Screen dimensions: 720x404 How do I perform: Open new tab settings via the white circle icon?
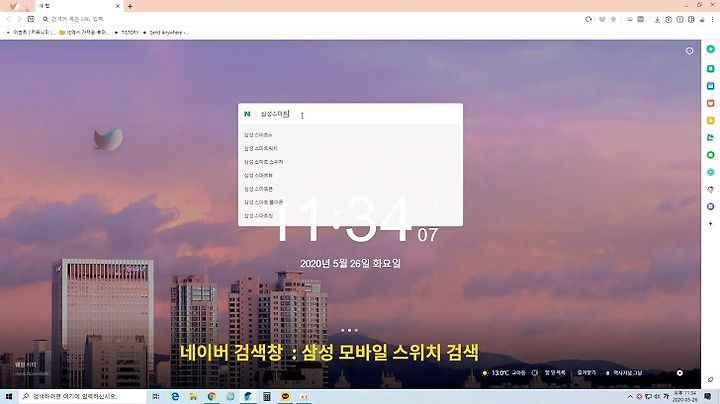680,373
